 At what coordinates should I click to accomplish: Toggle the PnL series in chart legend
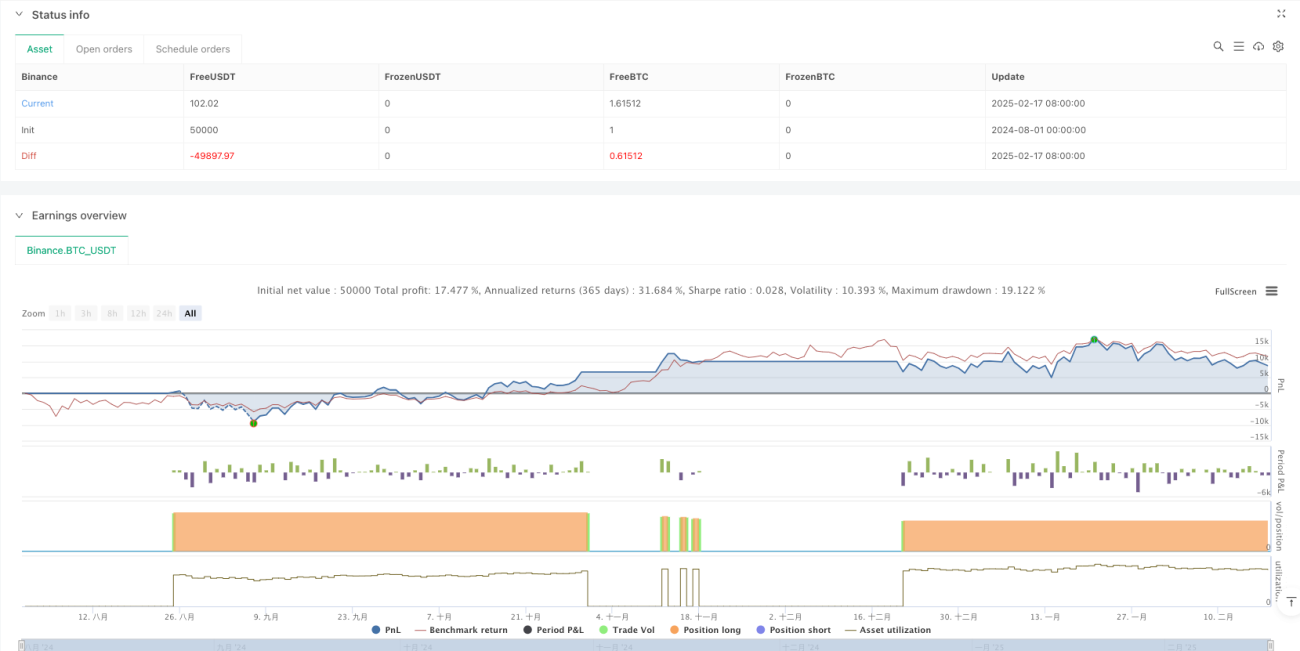387,630
